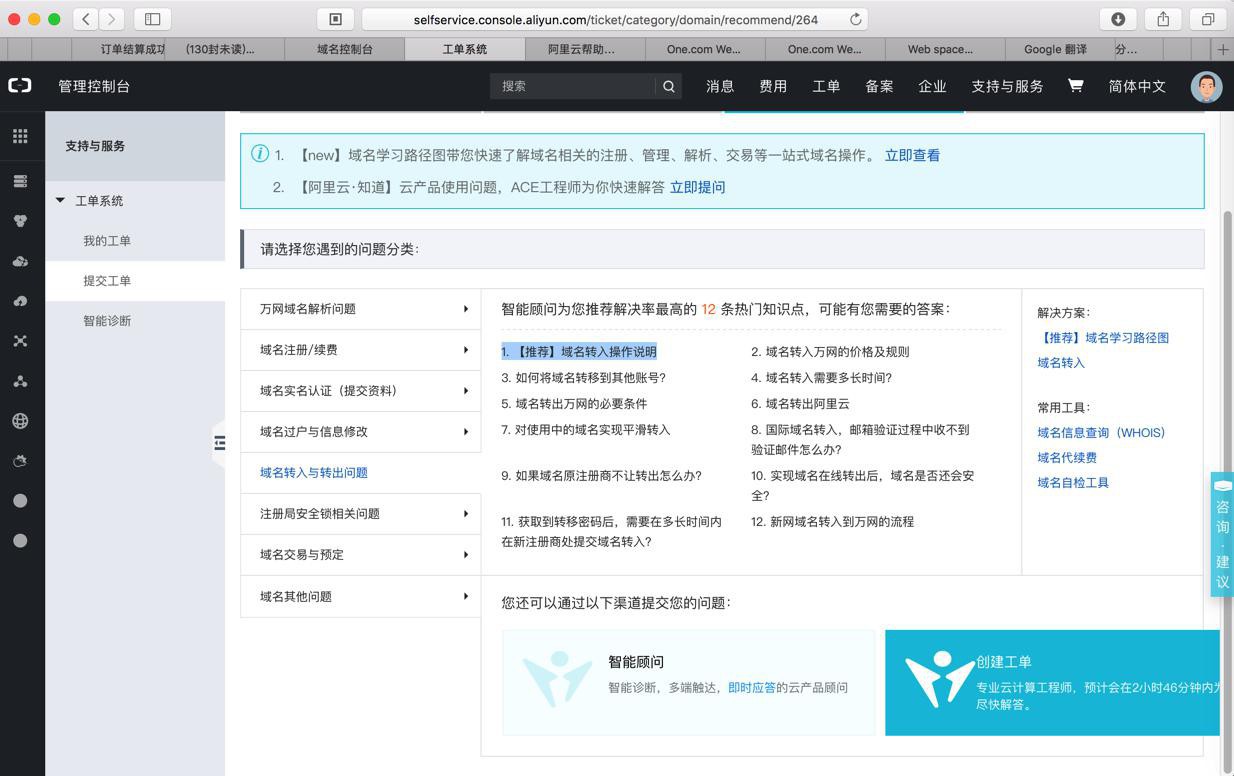This screenshot has height=776, width=1234.
Task: Open the 工单 menu
Action: [826, 86]
